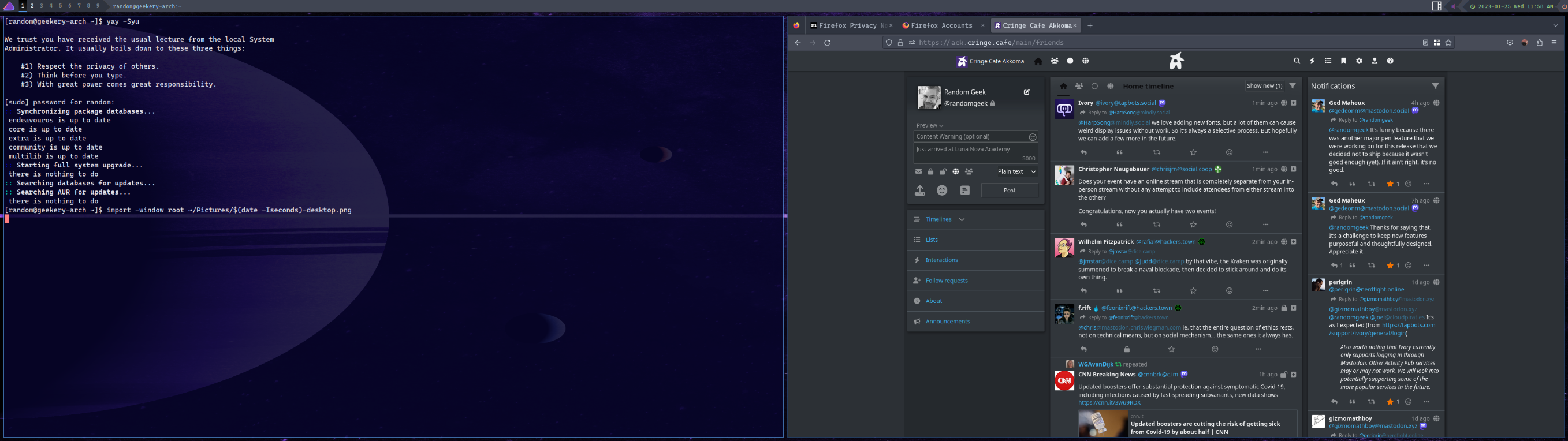This screenshot has width=1568, height=441.
Task: Set post visibility to unlisted open padlock
Action: 943,172
